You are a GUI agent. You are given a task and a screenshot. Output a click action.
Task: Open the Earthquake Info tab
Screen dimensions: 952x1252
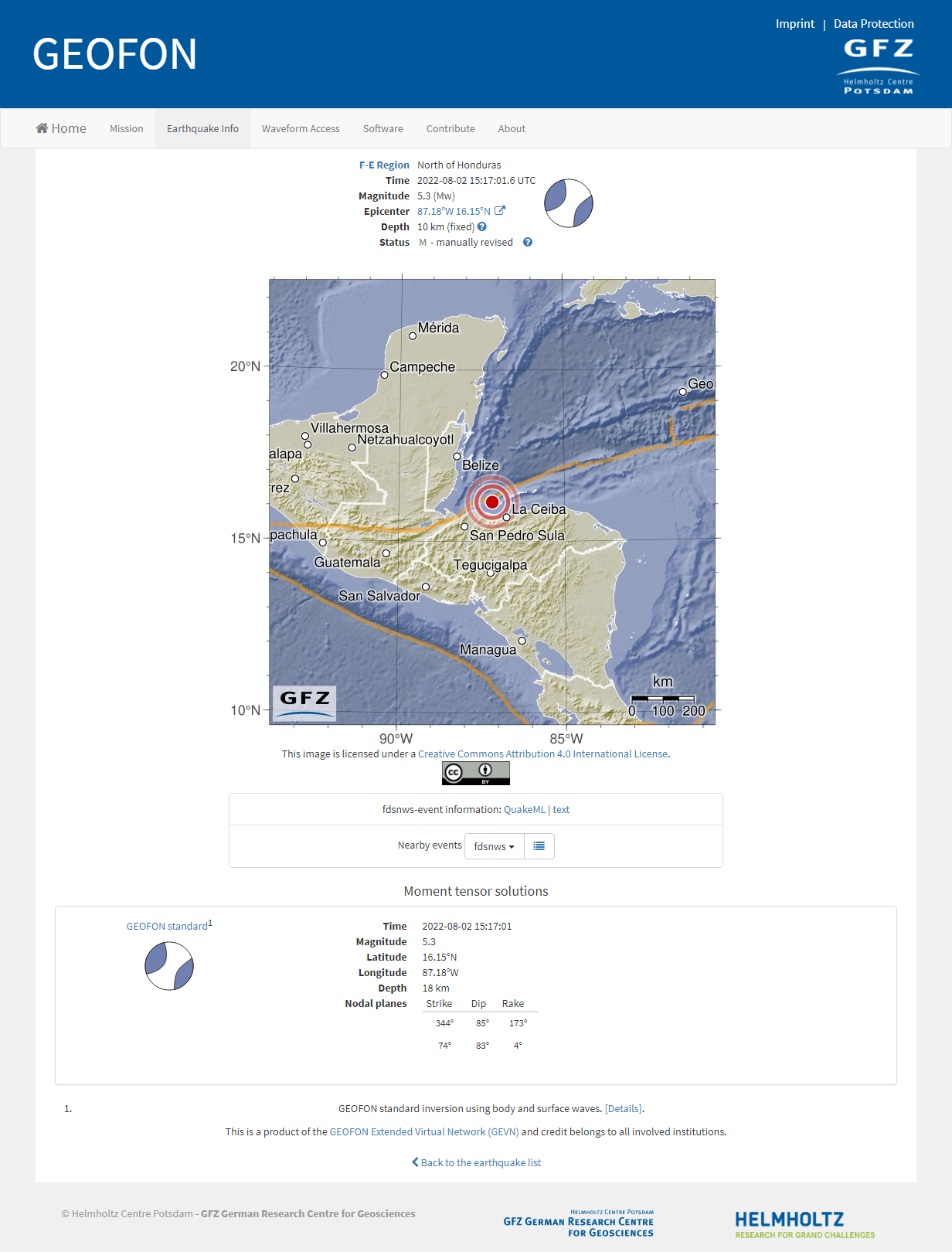point(202,128)
